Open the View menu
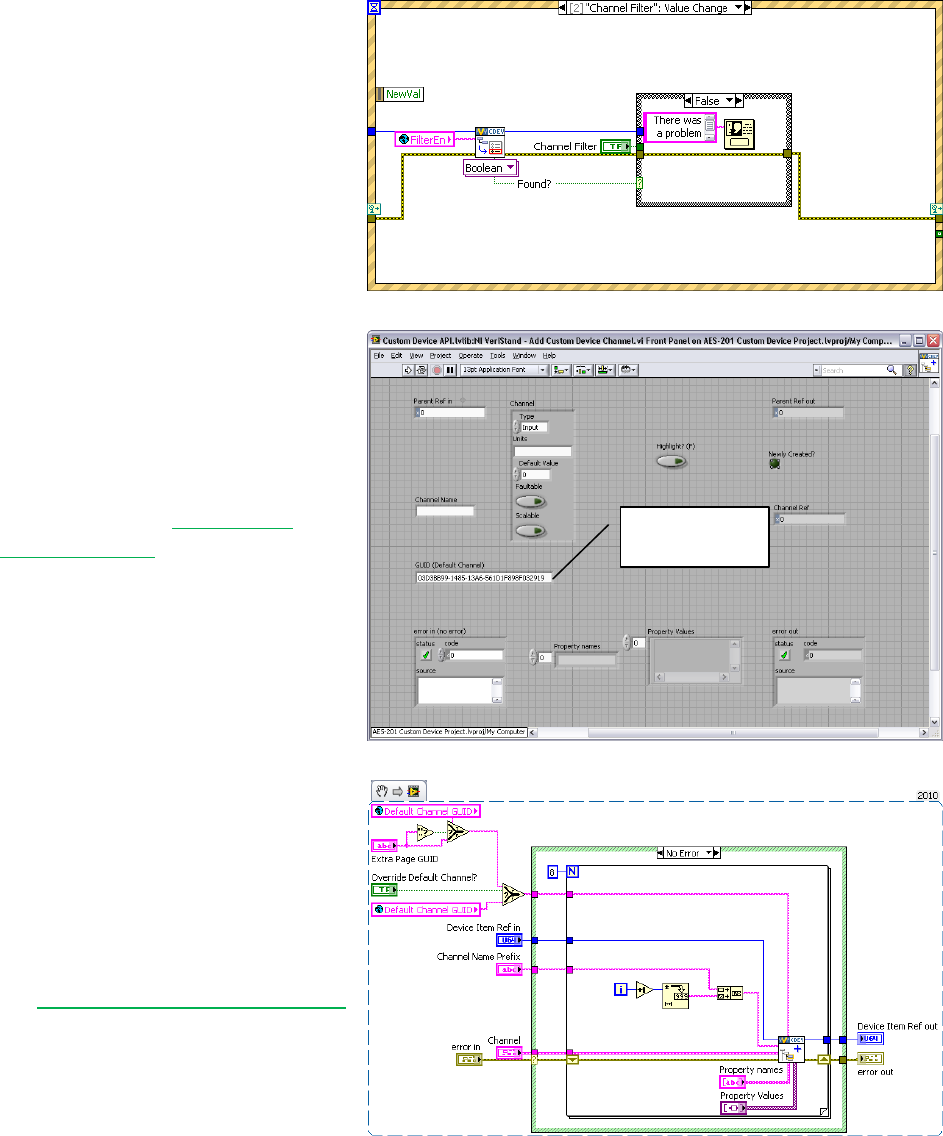This screenshot has height=1136, width=943. (x=416, y=356)
